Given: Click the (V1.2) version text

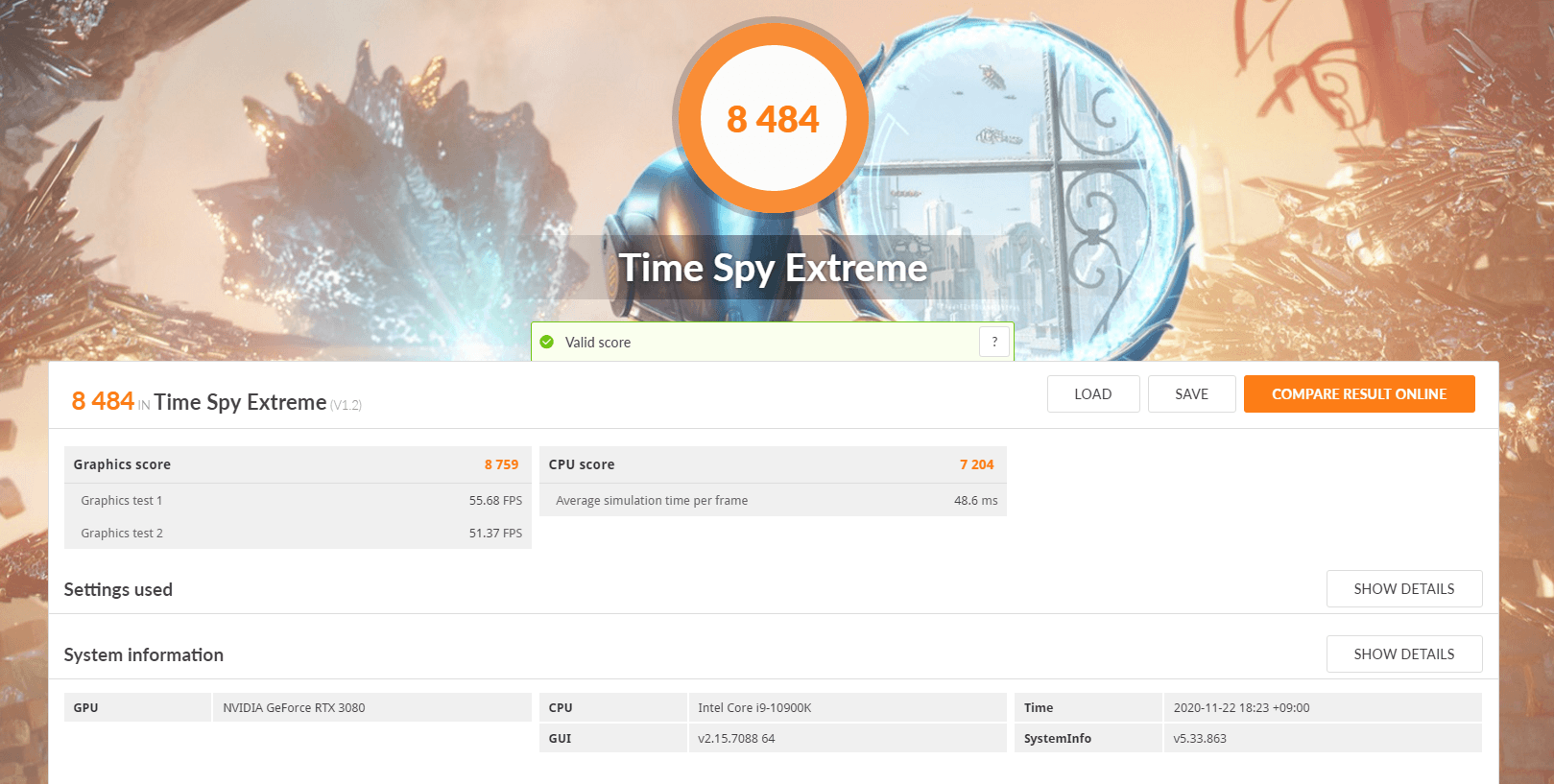Looking at the screenshot, I should 346,406.
